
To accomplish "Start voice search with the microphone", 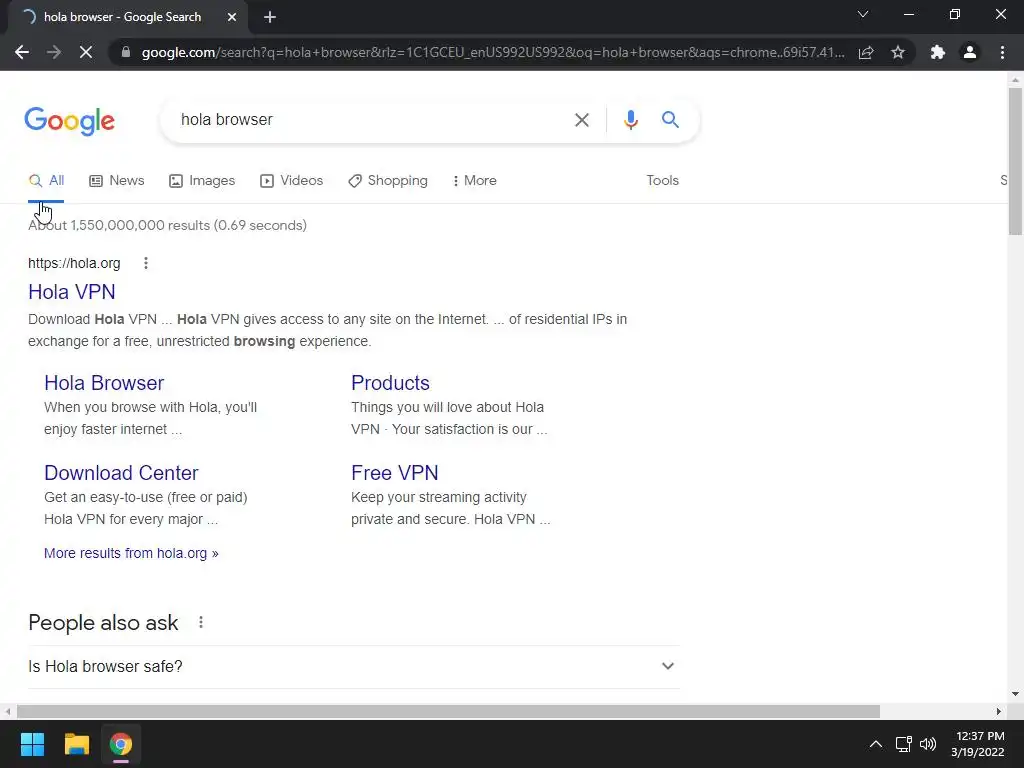I will click(x=630, y=120).
